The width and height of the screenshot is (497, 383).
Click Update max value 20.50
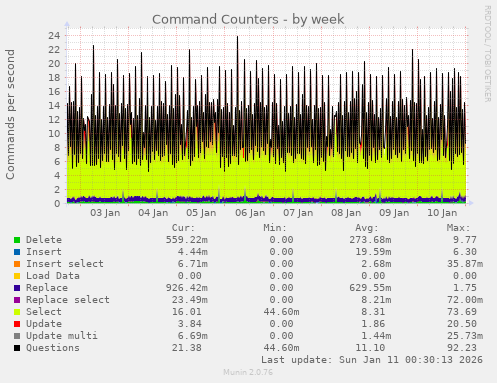pyautogui.click(x=462, y=324)
